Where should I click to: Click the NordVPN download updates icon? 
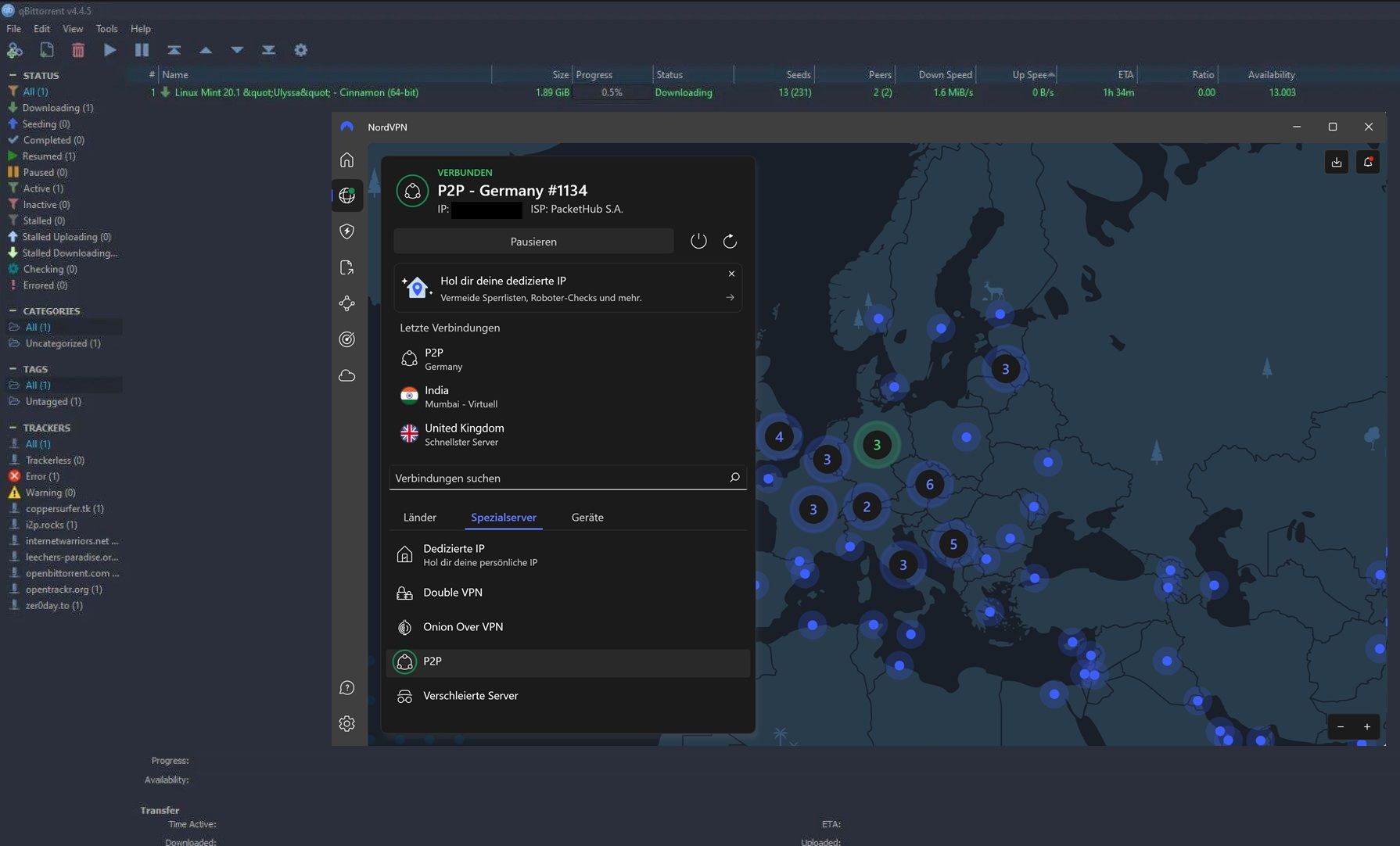coord(1337,162)
